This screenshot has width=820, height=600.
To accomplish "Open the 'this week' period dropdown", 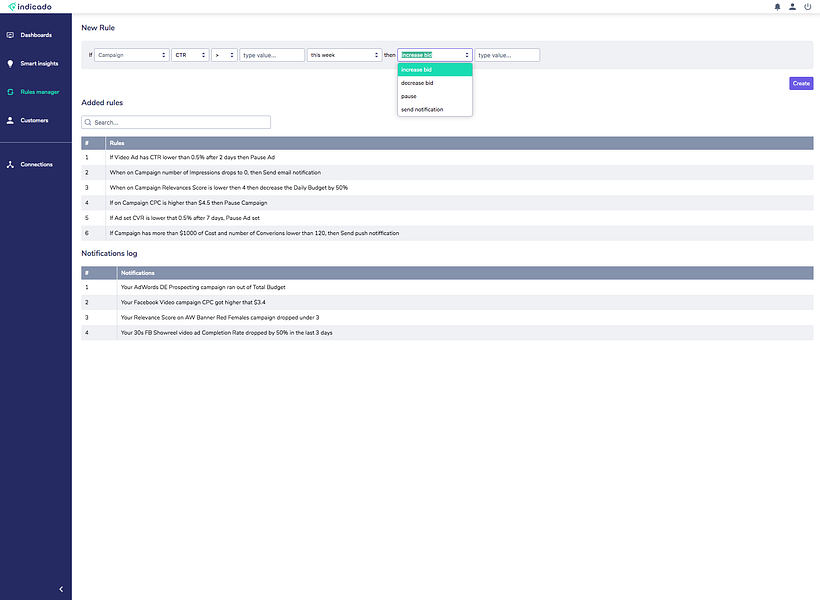I will pos(344,55).
